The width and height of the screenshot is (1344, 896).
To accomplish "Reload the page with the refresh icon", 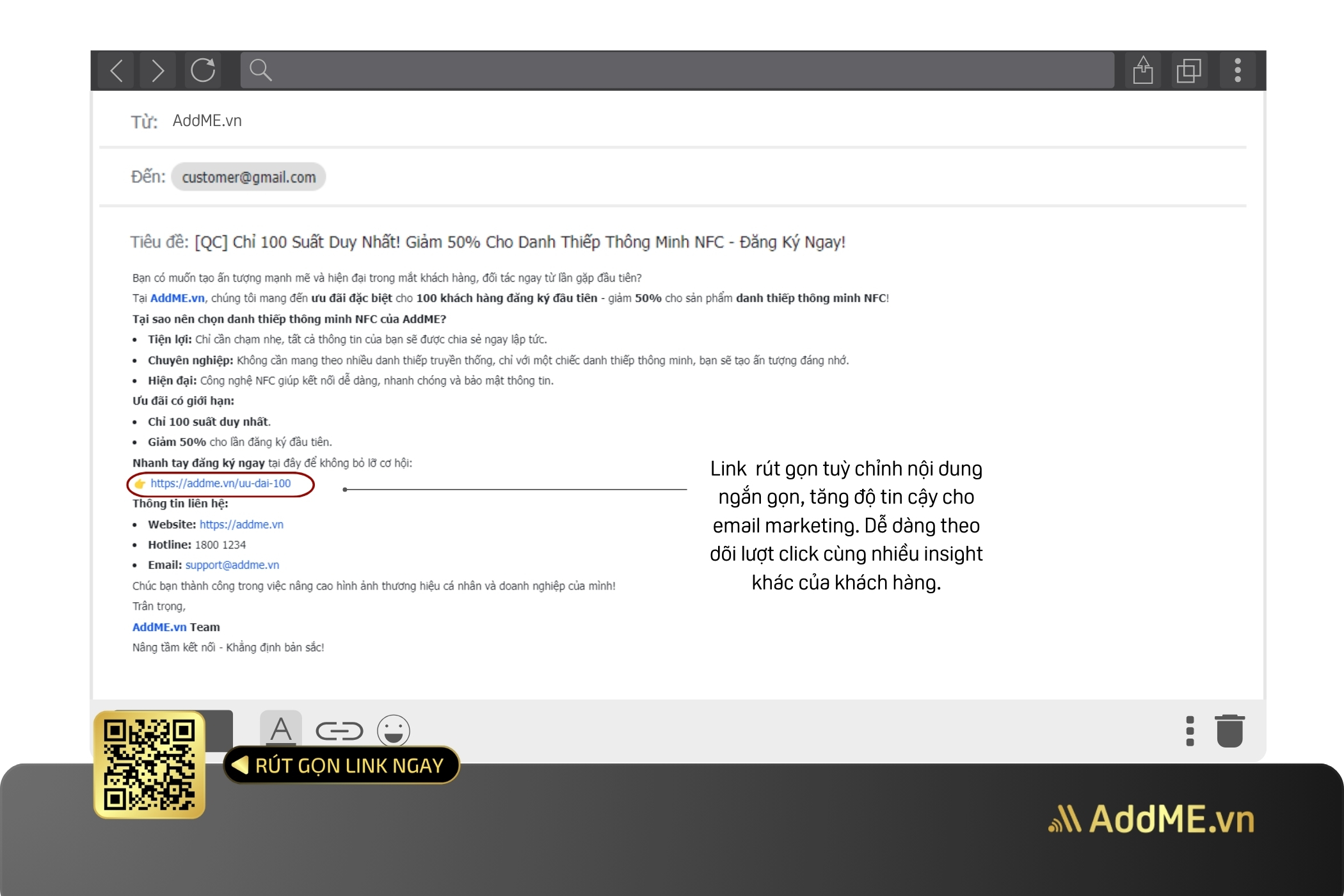I will click(x=203, y=70).
